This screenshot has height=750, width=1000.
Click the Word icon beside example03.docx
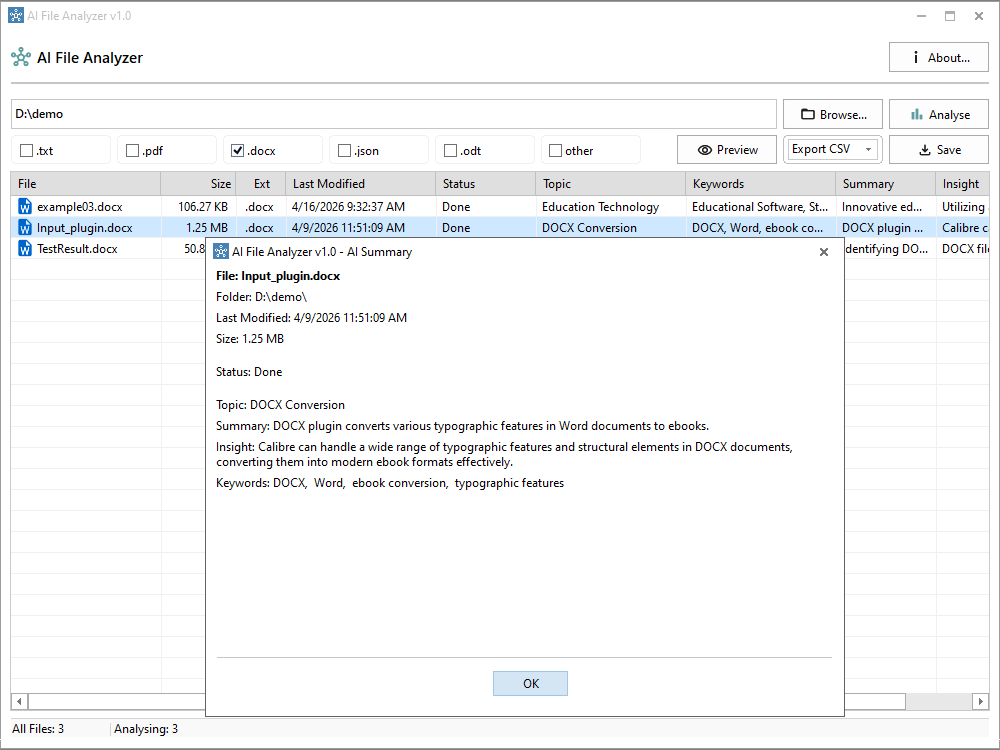[x=25, y=207]
